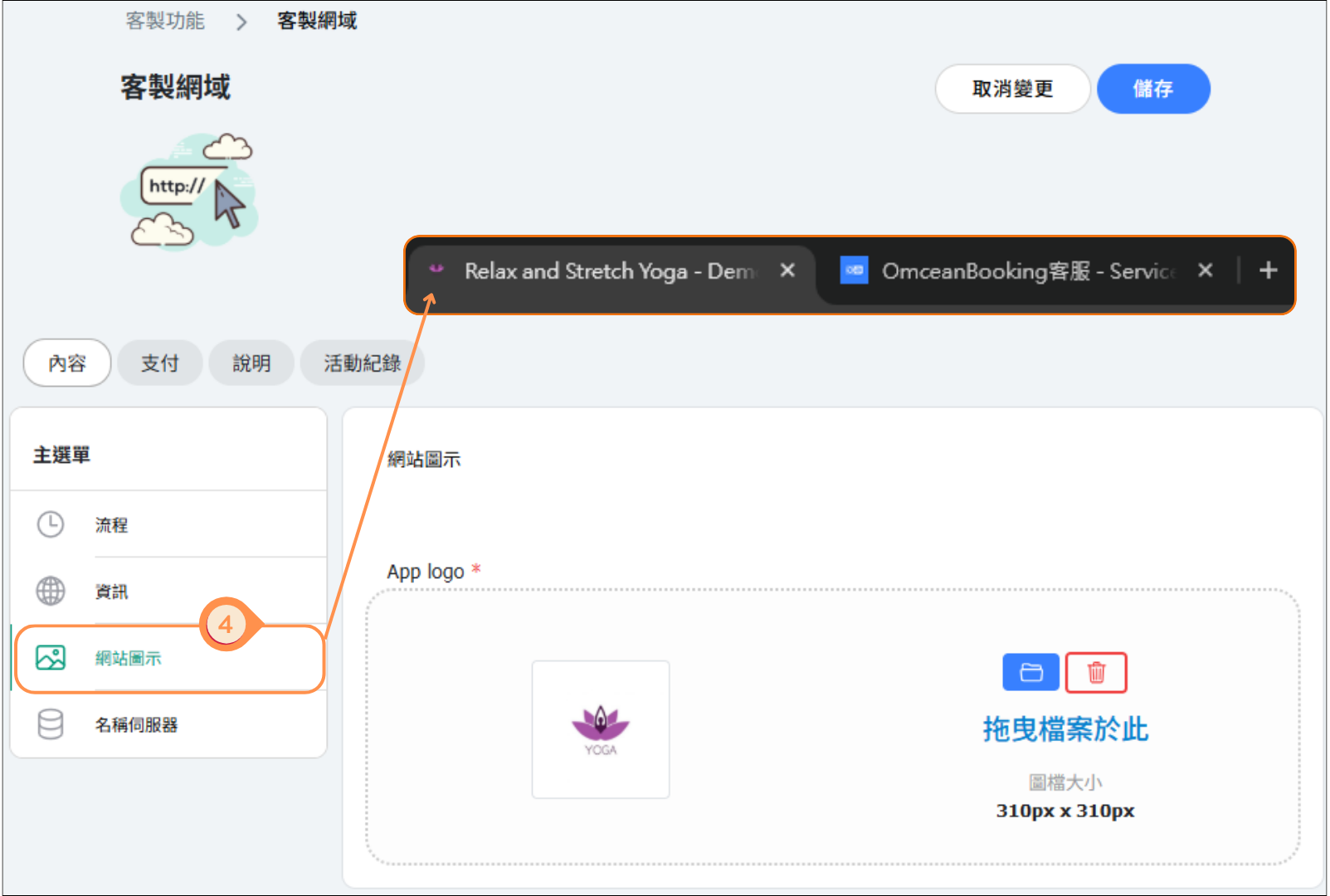The image size is (1330, 896).
Task: Click the blue folder upload icon
Action: [x=1030, y=672]
